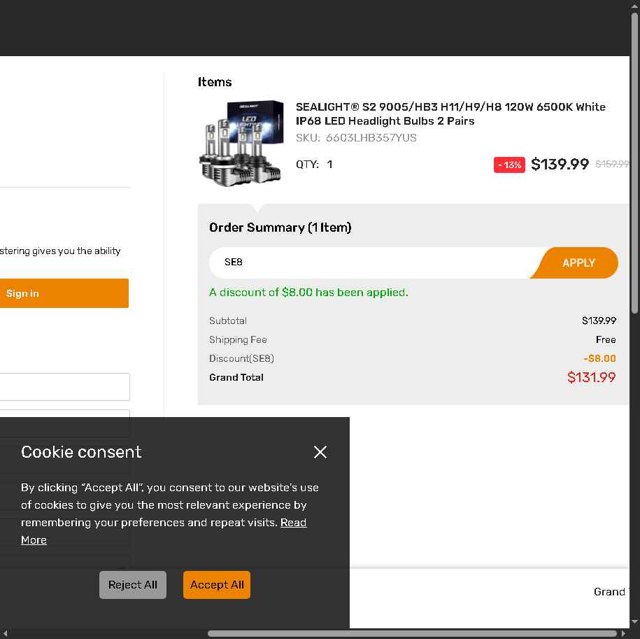Image resolution: width=640 pixels, height=639 pixels.
Task: Click the QTY: 1 quantity text
Action: pos(314,164)
